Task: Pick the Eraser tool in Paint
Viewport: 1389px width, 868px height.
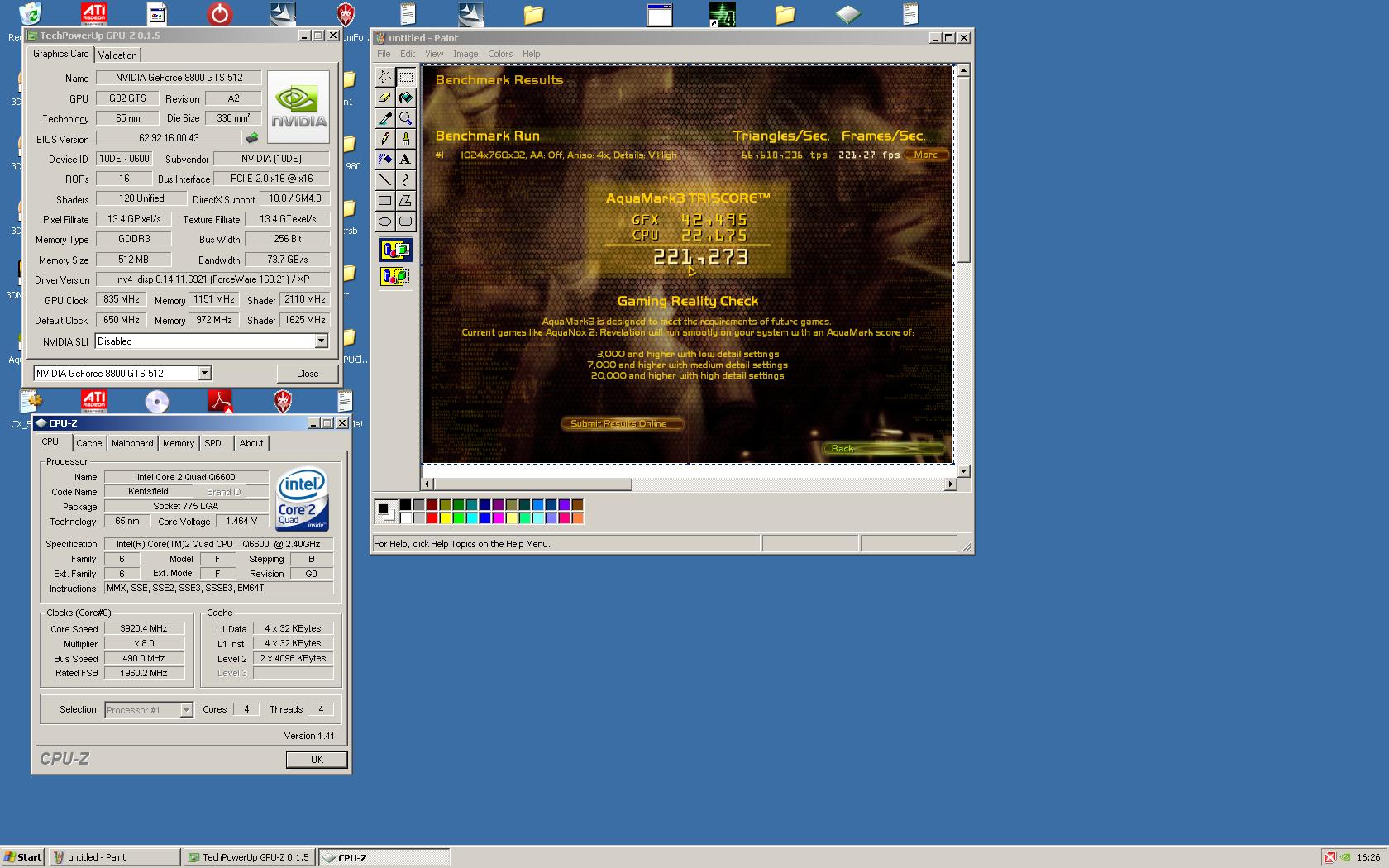Action: pyautogui.click(x=385, y=98)
